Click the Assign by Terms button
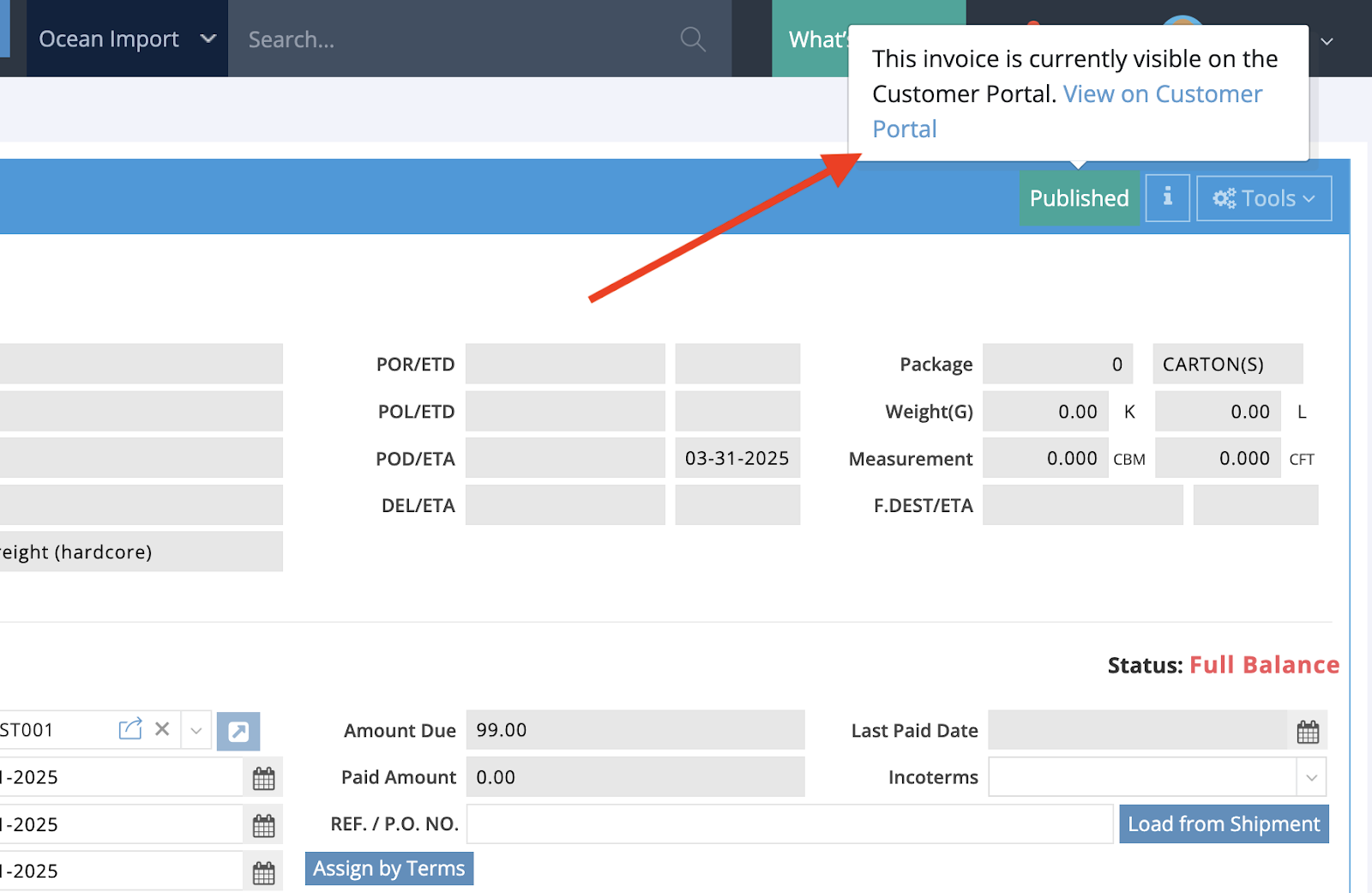The image size is (1372, 893). click(x=389, y=868)
